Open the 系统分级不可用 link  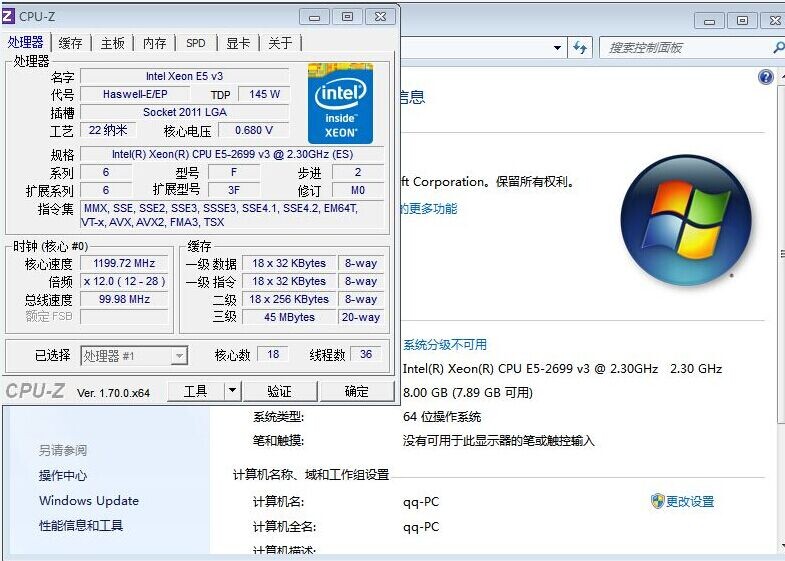coord(445,344)
